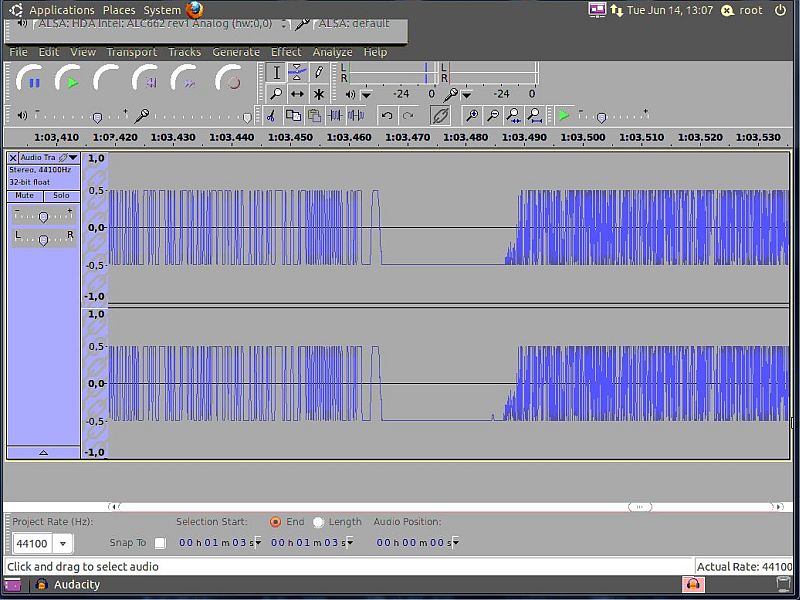Screen dimensions: 800x600
Task: Open output meter dropdown arrow
Action: (x=366, y=95)
